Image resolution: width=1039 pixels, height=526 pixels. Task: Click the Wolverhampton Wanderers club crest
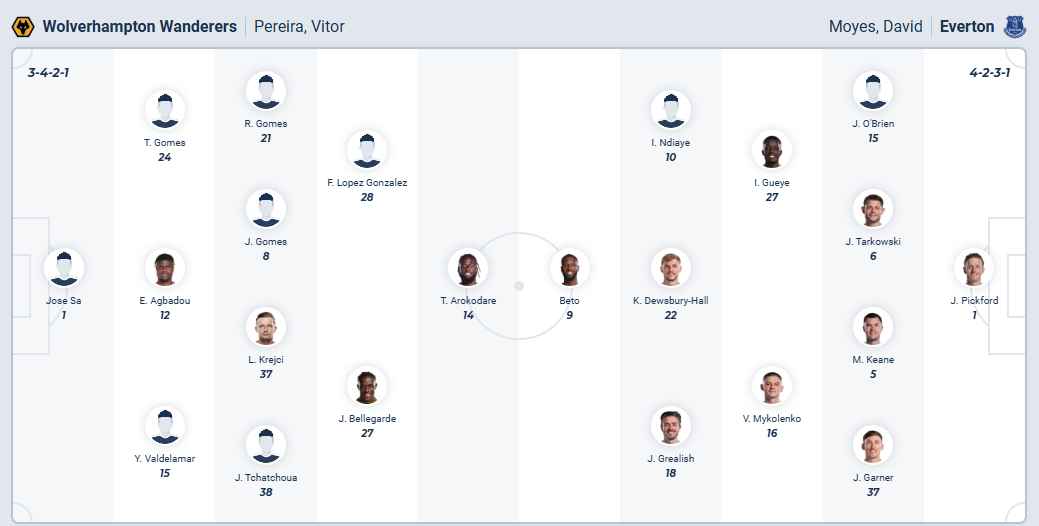point(22,26)
